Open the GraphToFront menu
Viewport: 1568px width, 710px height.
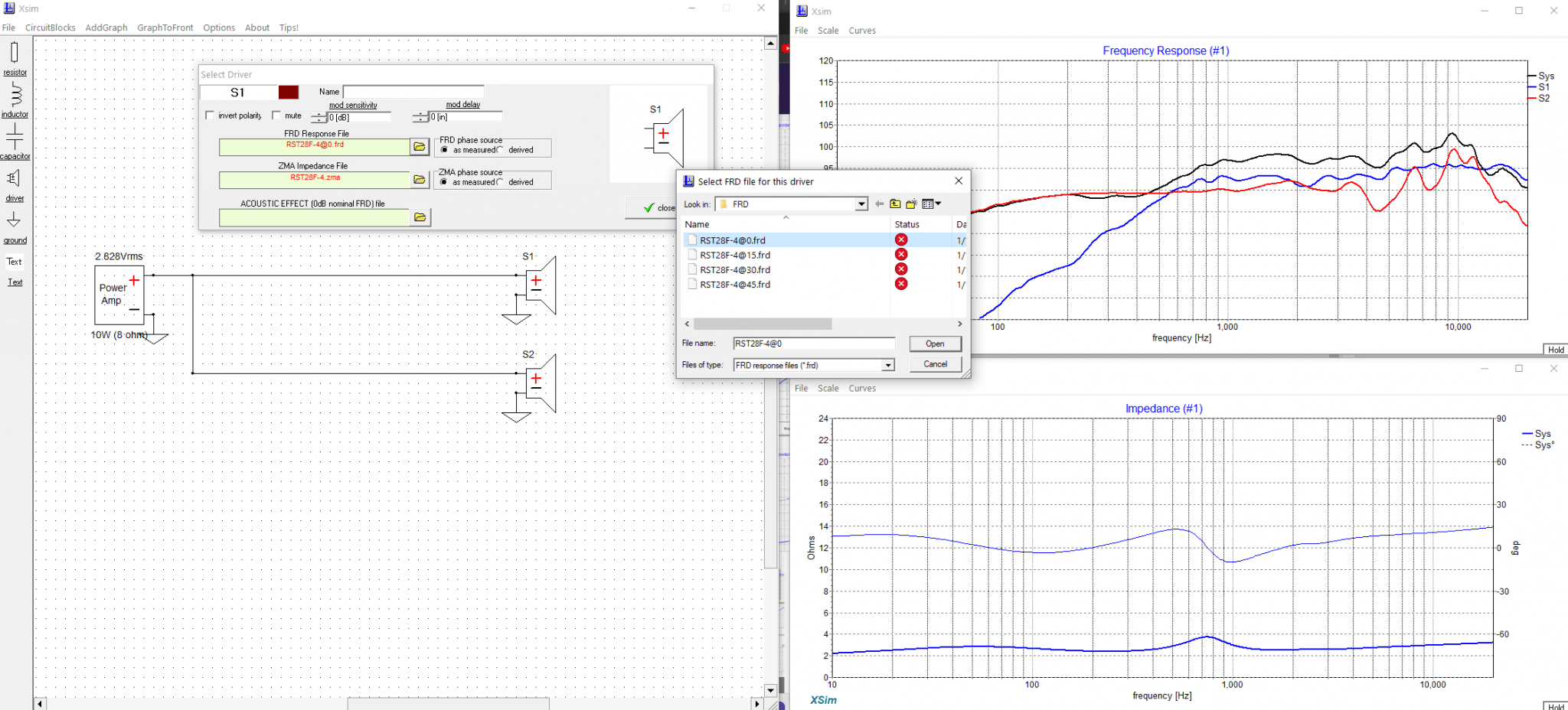click(165, 28)
